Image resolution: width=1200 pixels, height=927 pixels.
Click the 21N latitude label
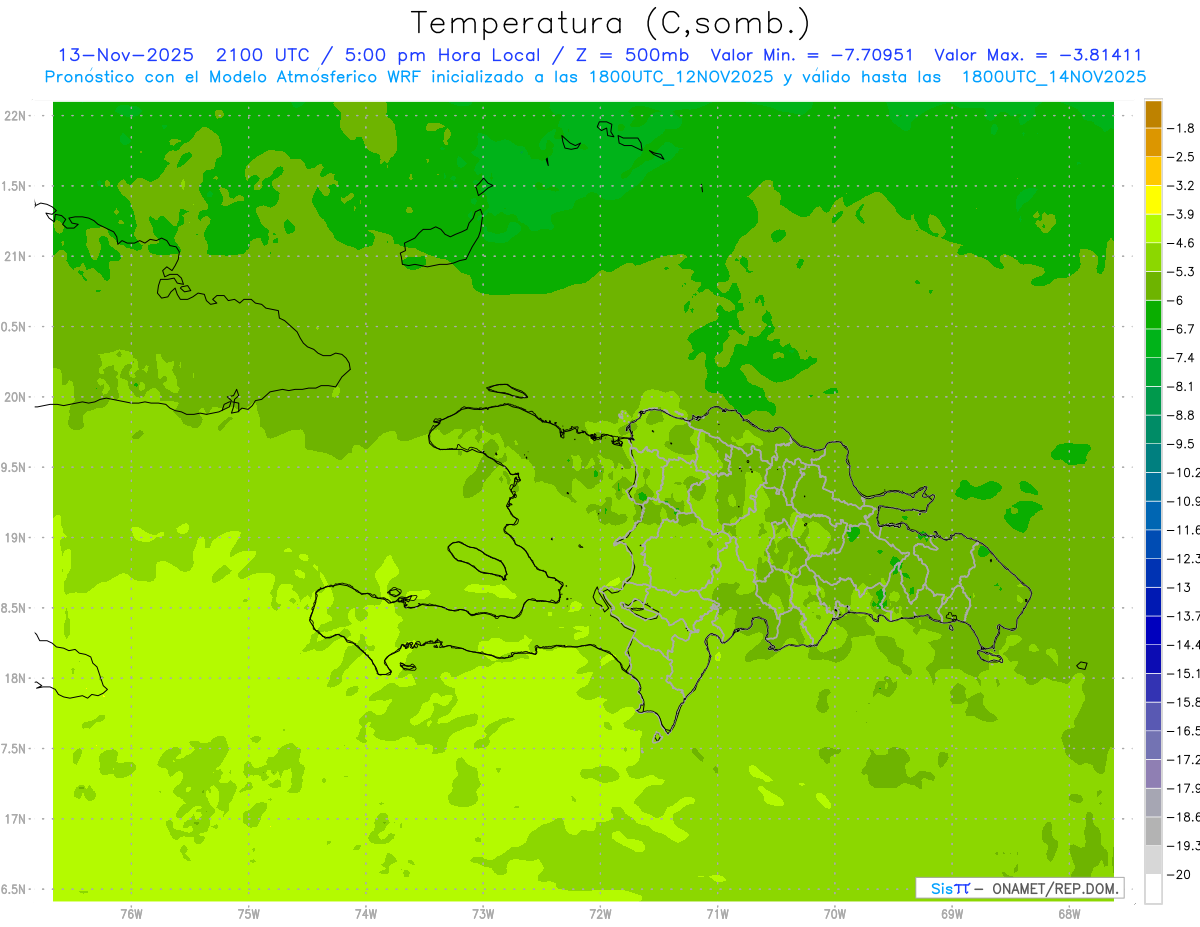coord(16,257)
